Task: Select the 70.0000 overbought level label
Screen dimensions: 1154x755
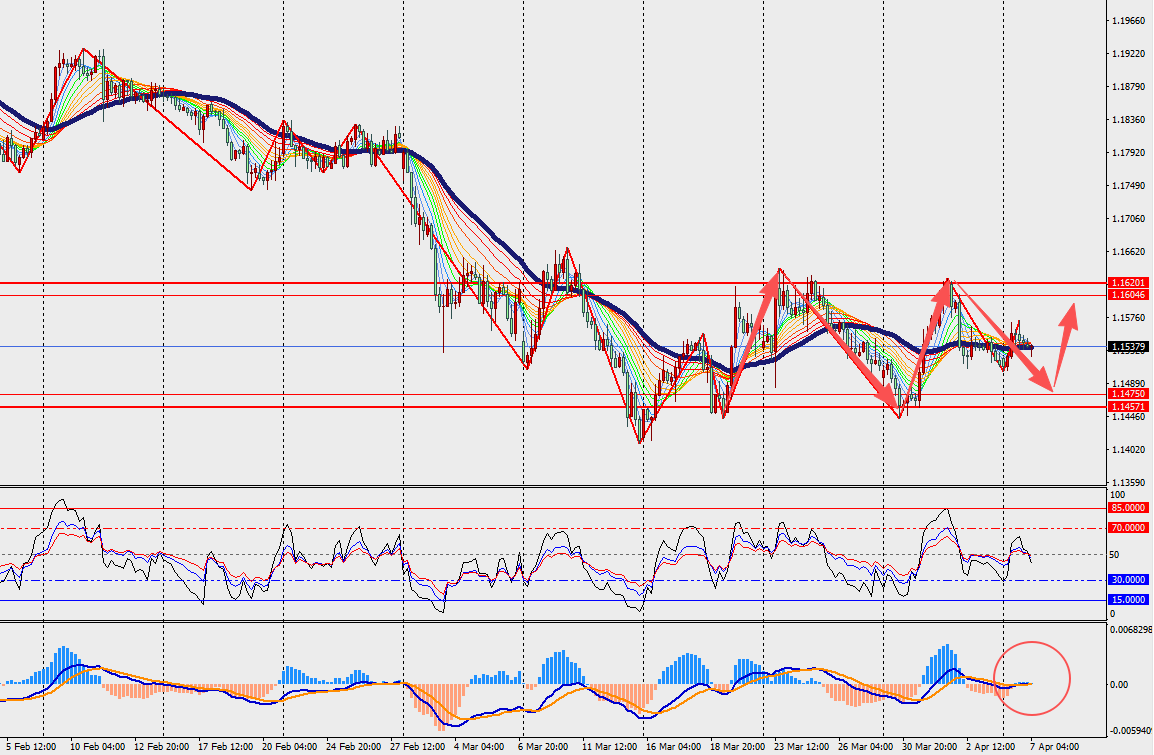Action: tap(1129, 527)
